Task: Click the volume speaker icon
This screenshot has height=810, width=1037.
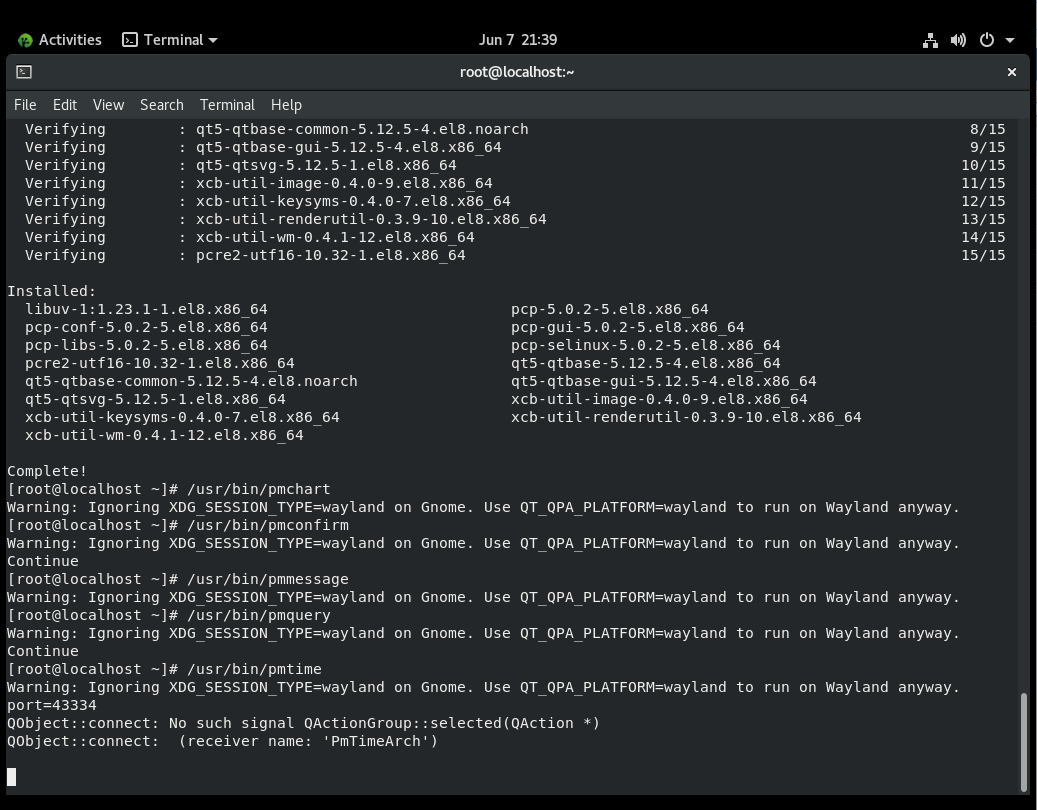Action: (x=958, y=40)
